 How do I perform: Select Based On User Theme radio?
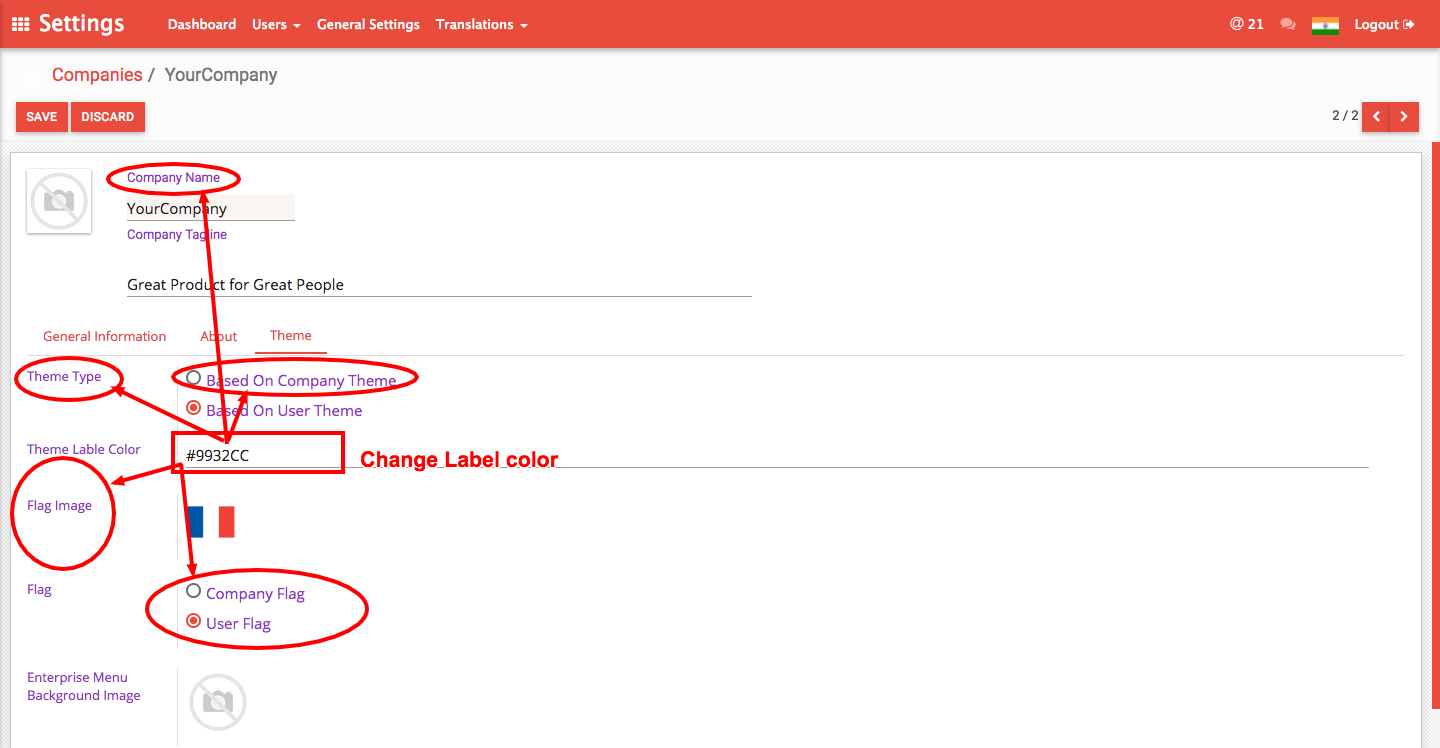point(194,408)
